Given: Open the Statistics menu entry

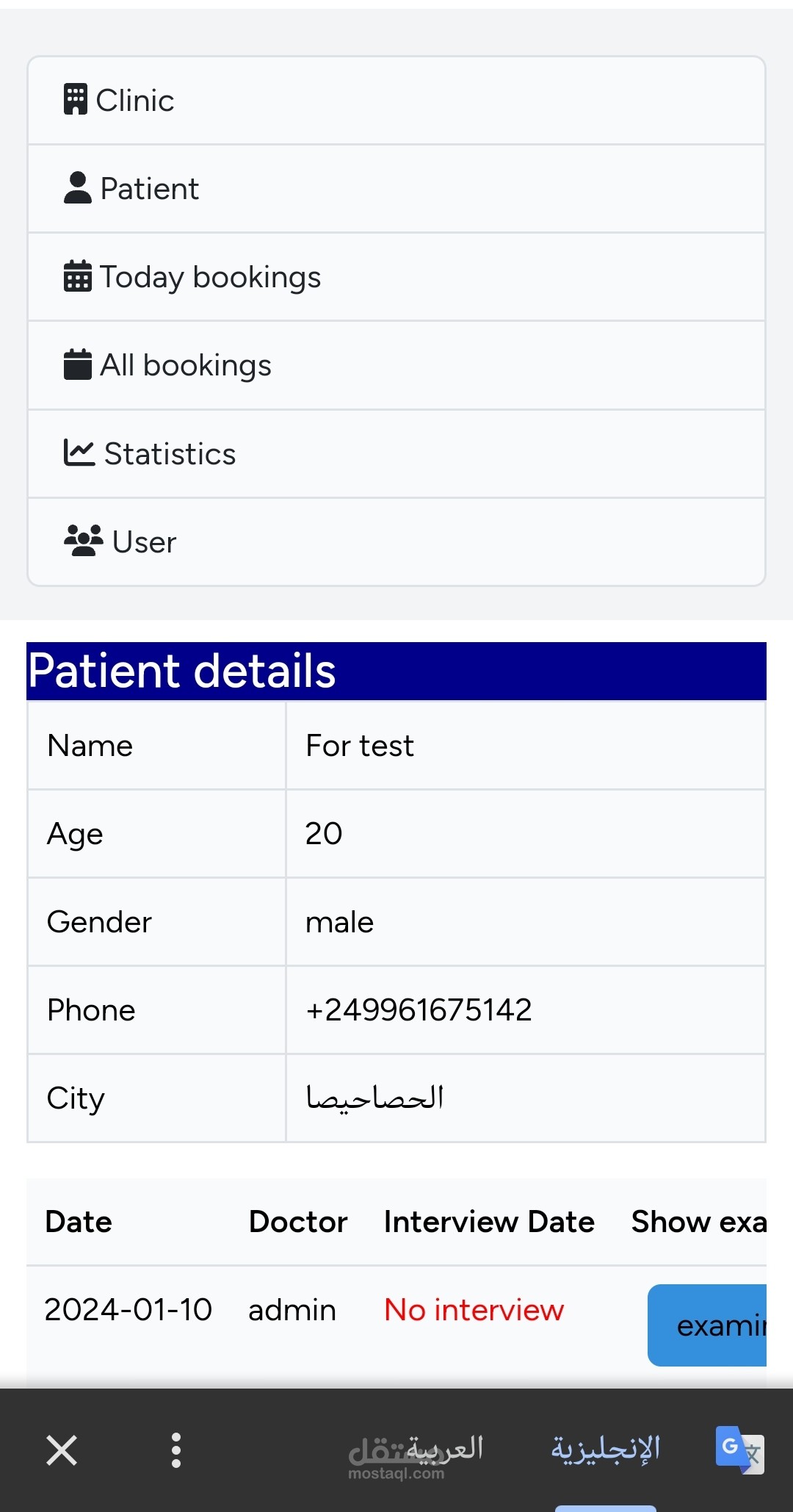Looking at the screenshot, I should (x=396, y=454).
